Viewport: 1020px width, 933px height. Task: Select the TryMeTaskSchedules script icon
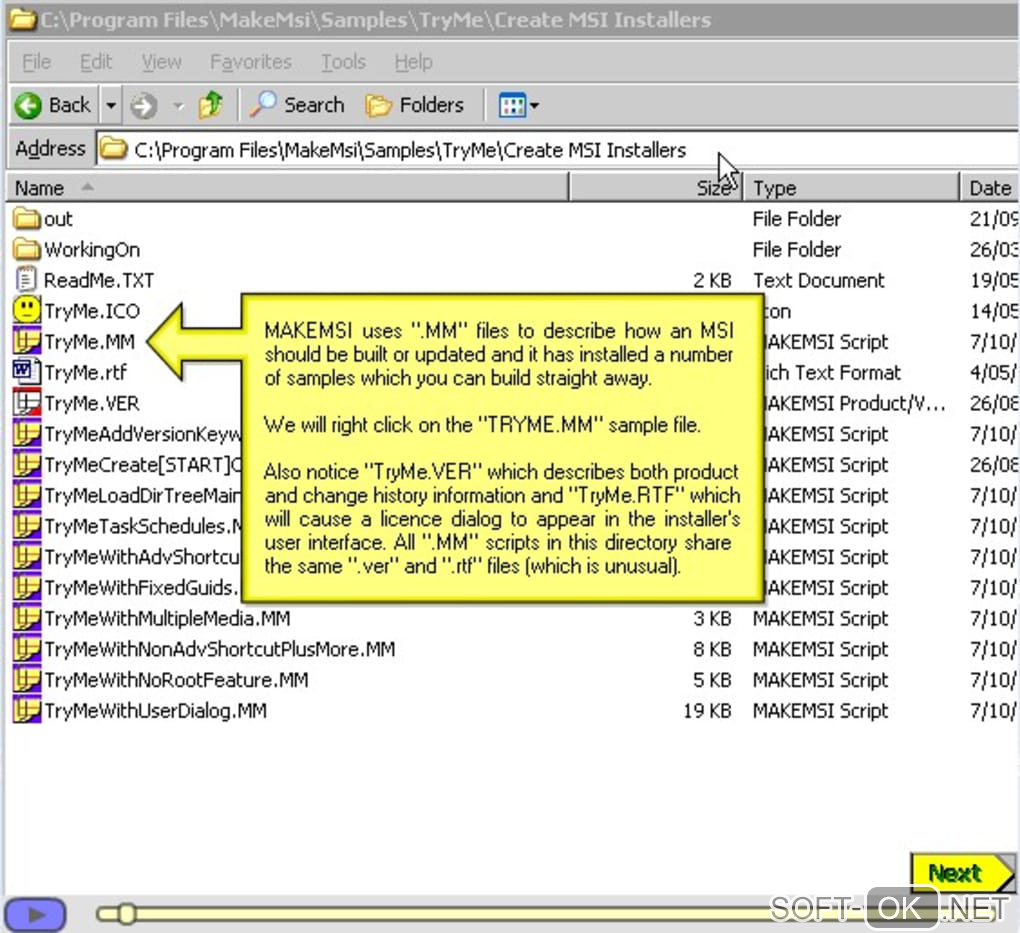click(27, 525)
